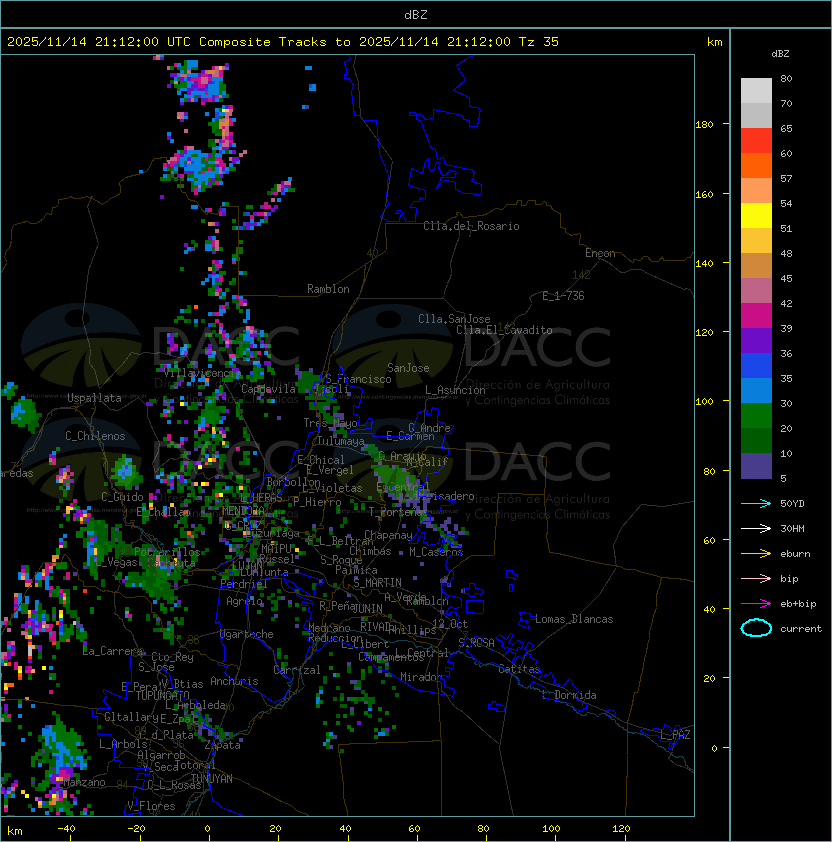
Task: Click the 'dBZ' title at the top
Action: click(x=416, y=14)
